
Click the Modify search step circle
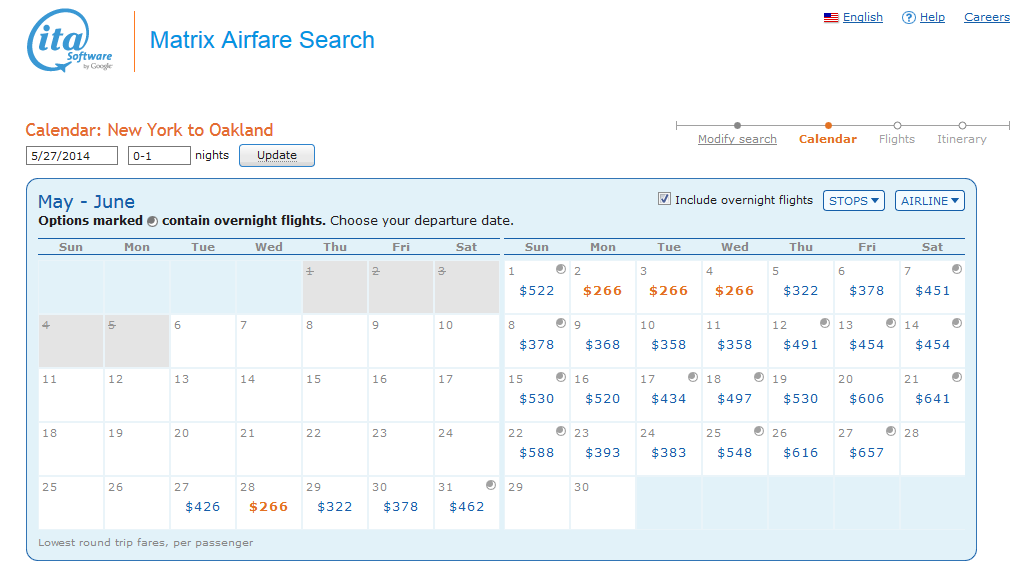tap(737, 126)
